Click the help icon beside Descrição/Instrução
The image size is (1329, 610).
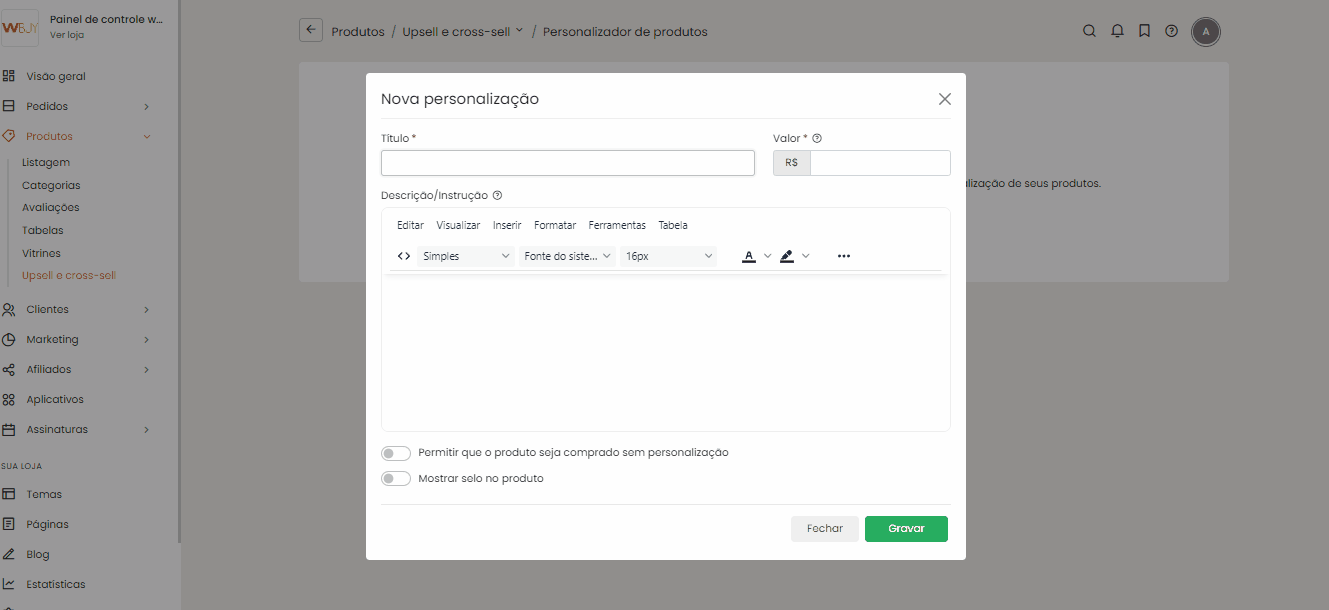pyautogui.click(x=497, y=196)
